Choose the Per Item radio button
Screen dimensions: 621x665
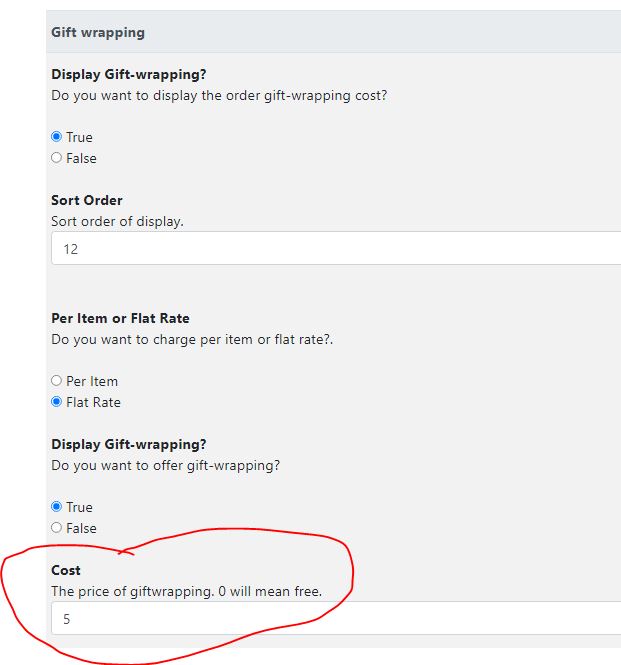pyautogui.click(x=56, y=380)
